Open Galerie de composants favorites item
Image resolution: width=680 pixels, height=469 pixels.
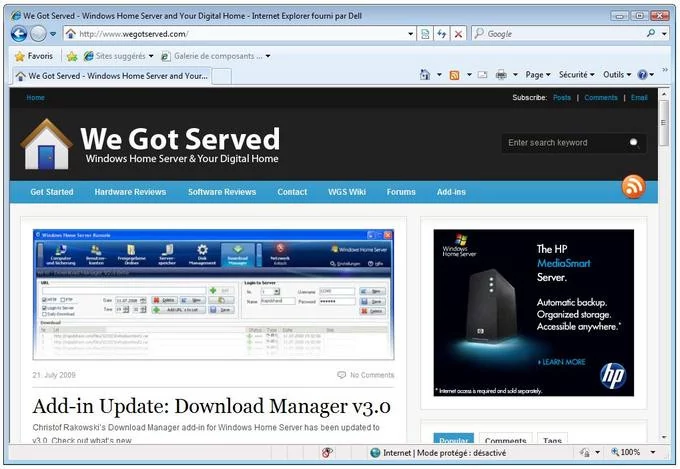[x=212, y=56]
